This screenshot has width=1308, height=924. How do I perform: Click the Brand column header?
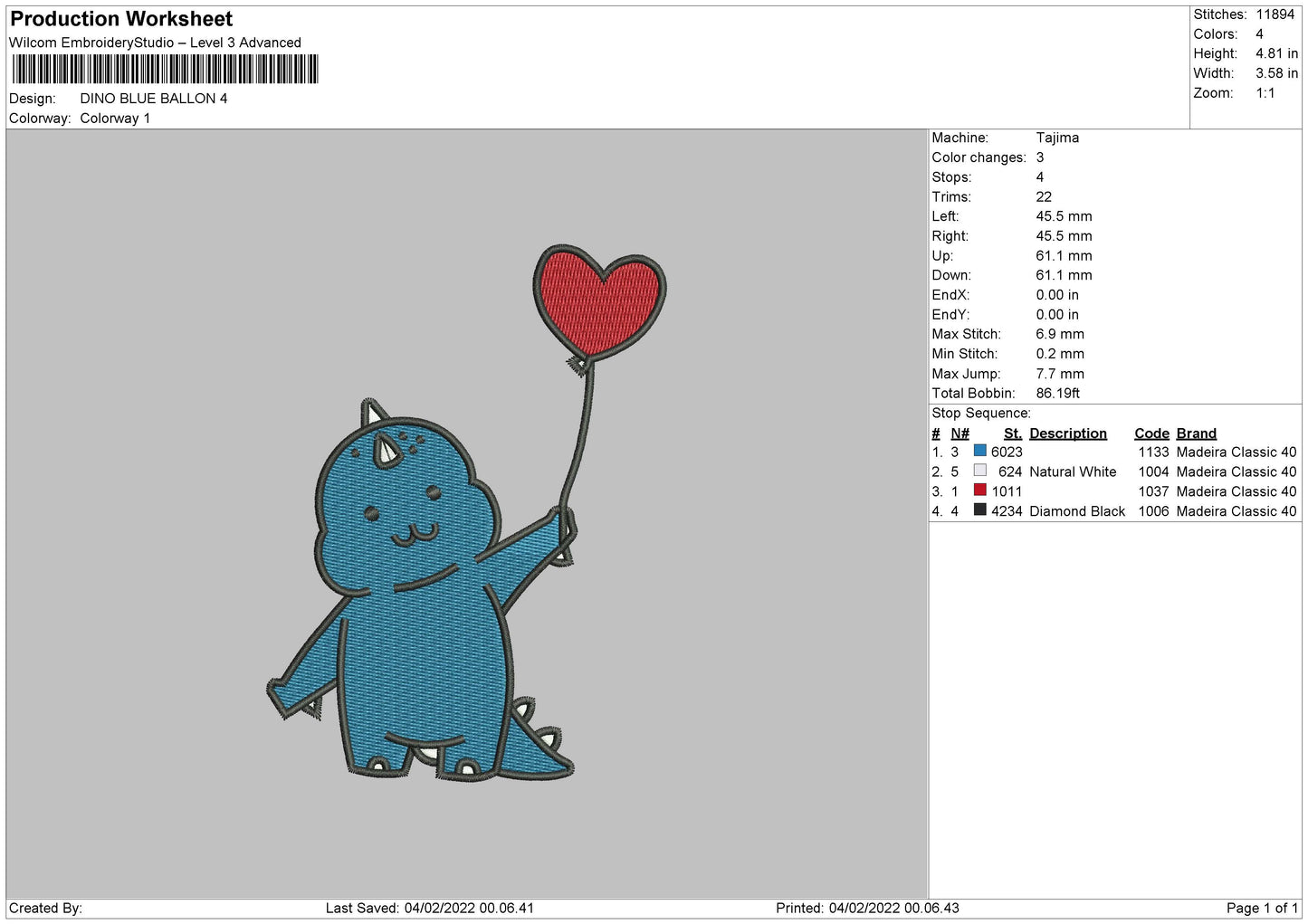click(x=1196, y=433)
